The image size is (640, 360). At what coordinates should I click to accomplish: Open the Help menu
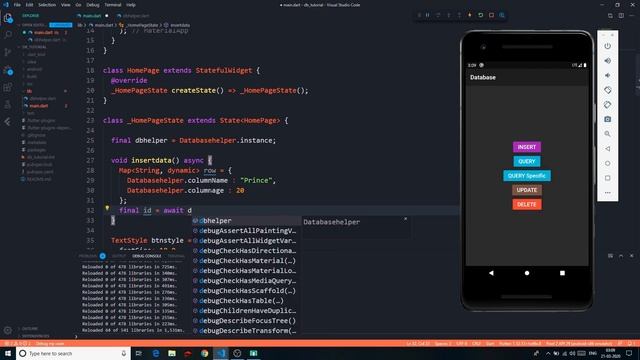(x=131, y=5)
